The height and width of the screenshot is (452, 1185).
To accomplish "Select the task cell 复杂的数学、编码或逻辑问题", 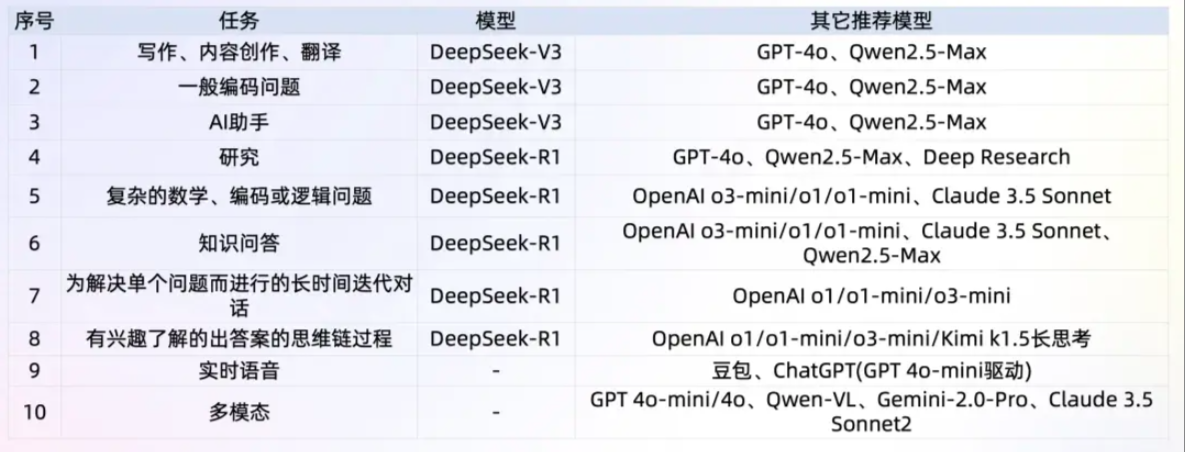I will pyautogui.click(x=240, y=196).
